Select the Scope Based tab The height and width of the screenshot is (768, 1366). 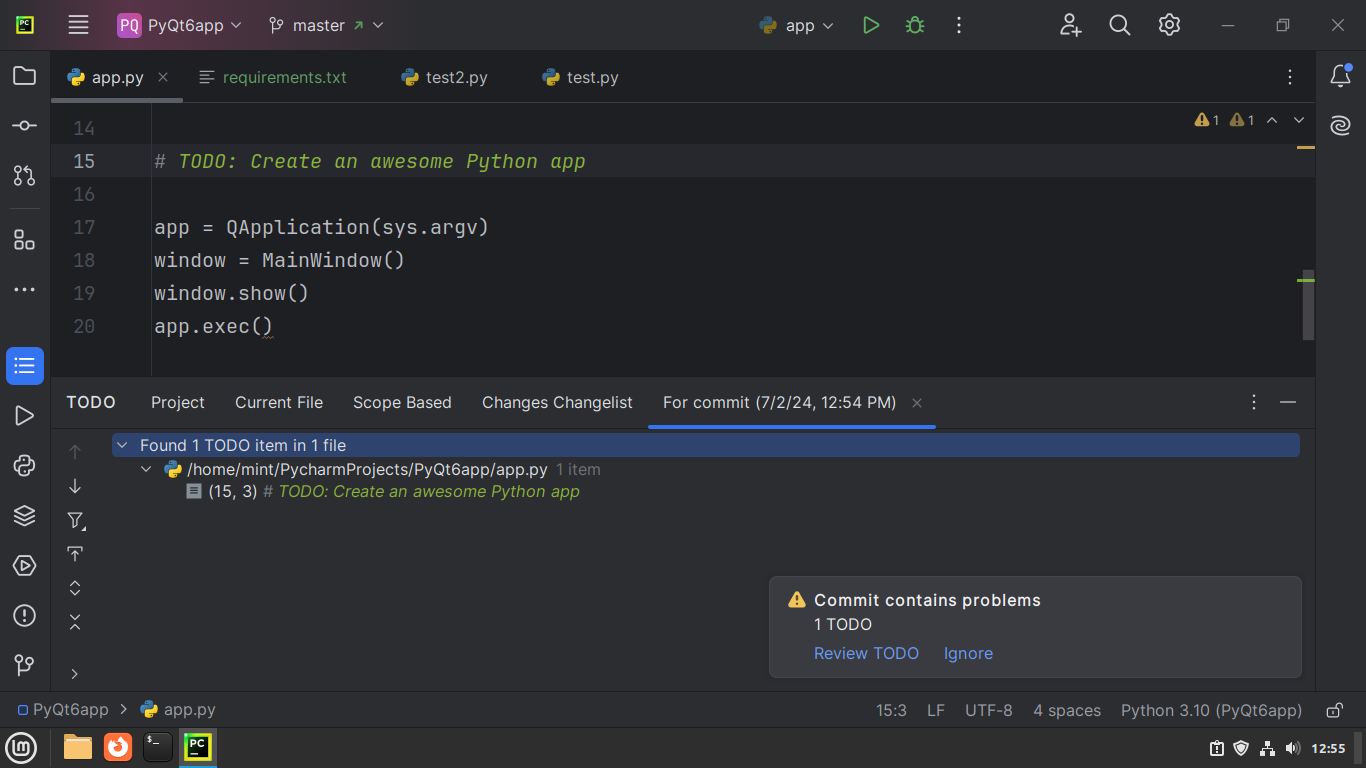[x=402, y=402]
